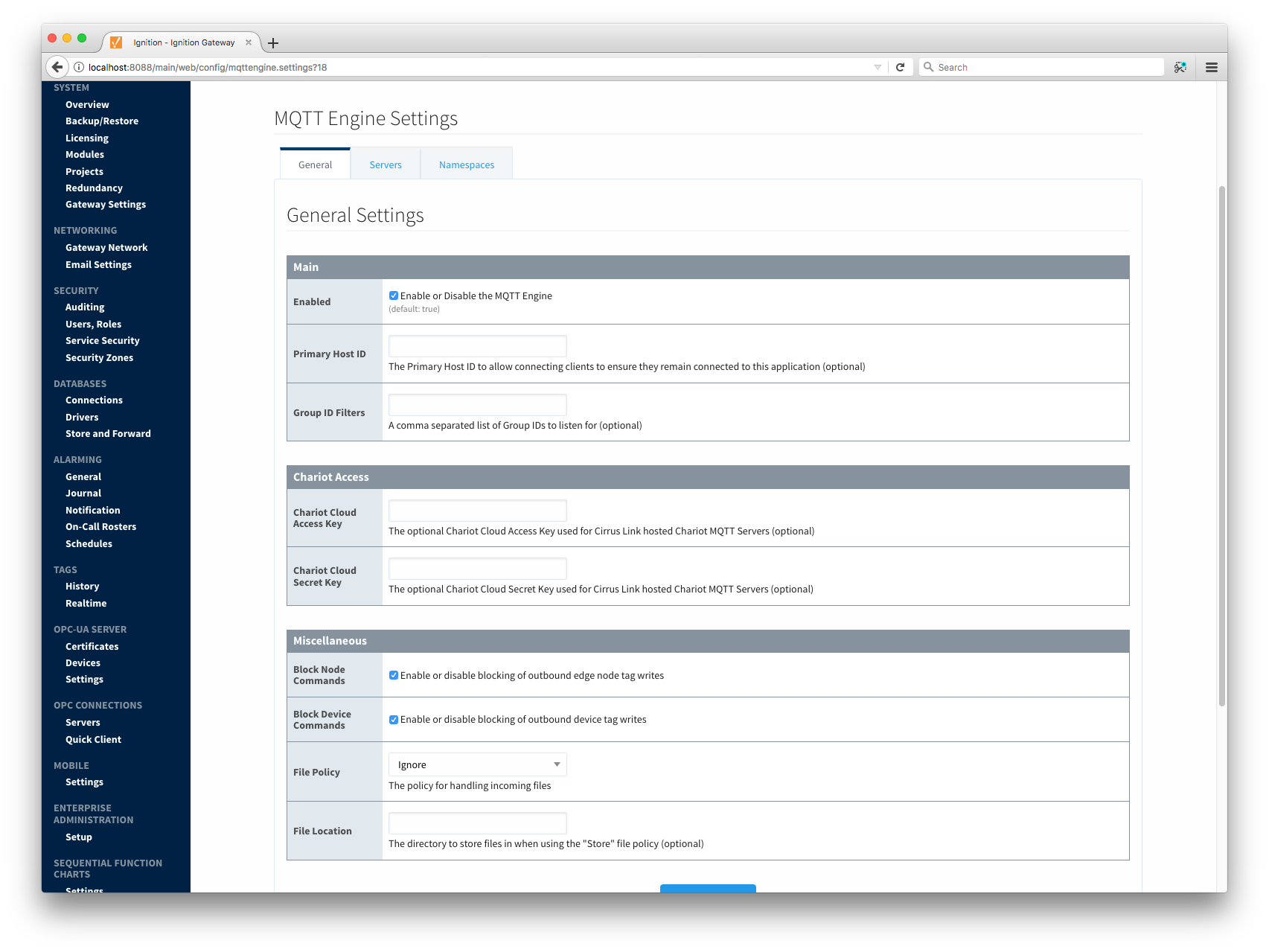Click the Group ID Filters input field
The image size is (1269, 952).
(x=478, y=405)
